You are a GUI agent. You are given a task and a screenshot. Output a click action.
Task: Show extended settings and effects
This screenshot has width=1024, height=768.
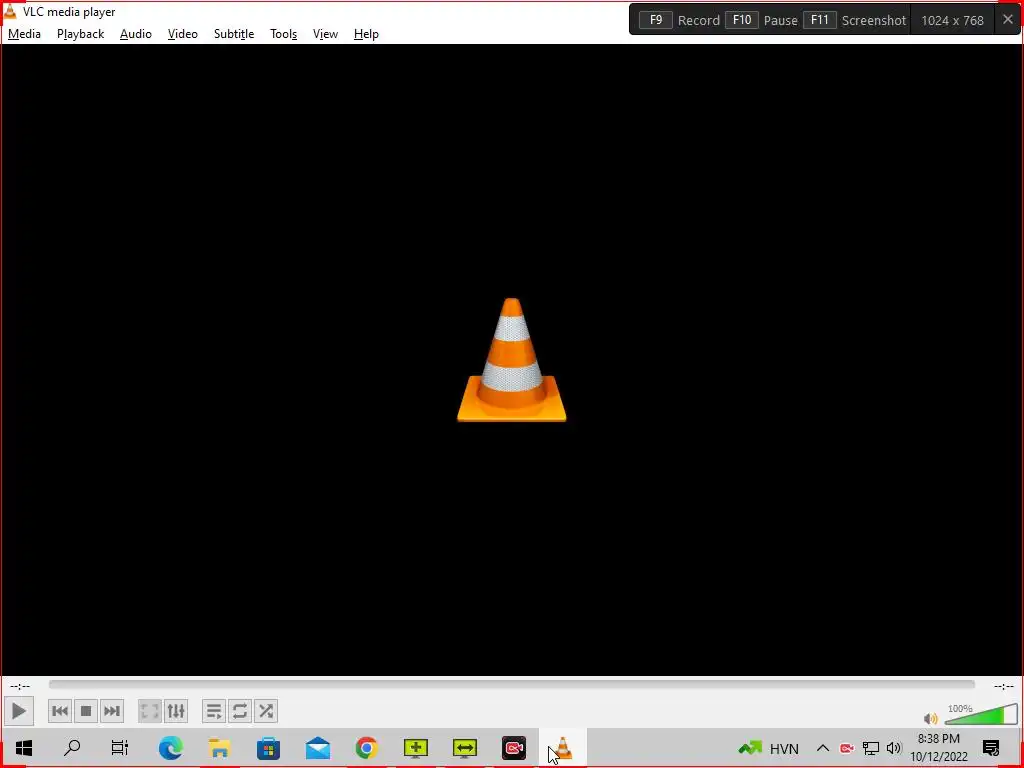point(176,711)
